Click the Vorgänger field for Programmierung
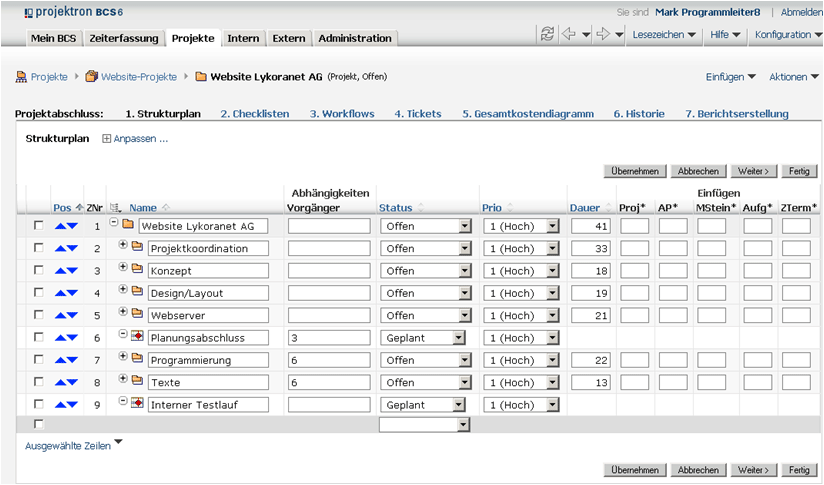The image size is (824, 485). (x=329, y=360)
